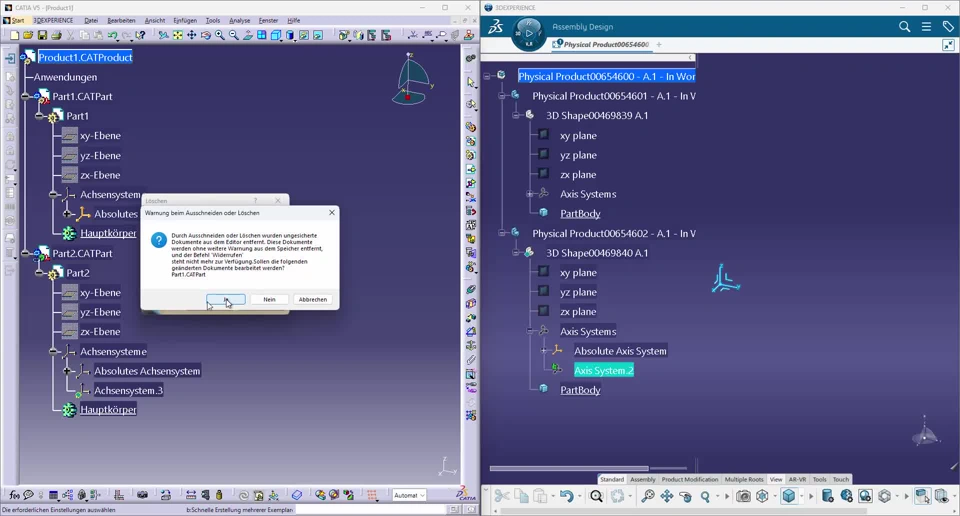Open the Hilfe menu
The image size is (960, 516).
(294, 20)
